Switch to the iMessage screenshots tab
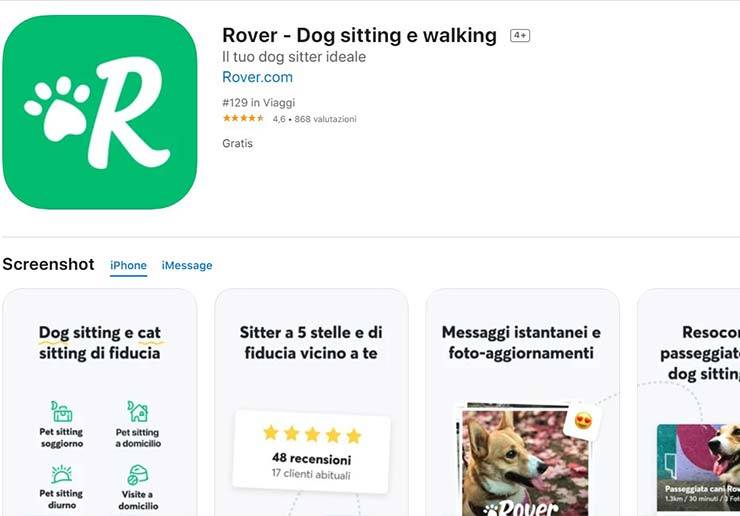Image resolution: width=740 pixels, height=516 pixels. click(187, 265)
